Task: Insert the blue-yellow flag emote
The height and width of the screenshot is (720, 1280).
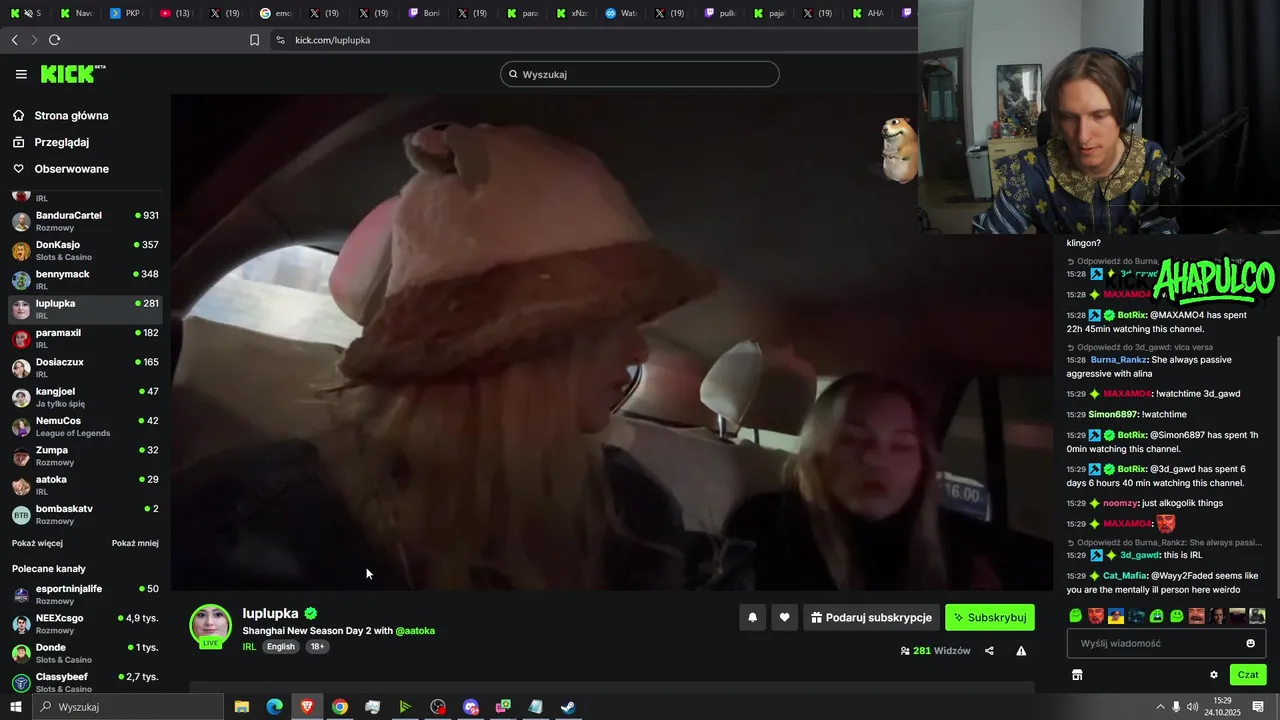Action: click(1116, 616)
